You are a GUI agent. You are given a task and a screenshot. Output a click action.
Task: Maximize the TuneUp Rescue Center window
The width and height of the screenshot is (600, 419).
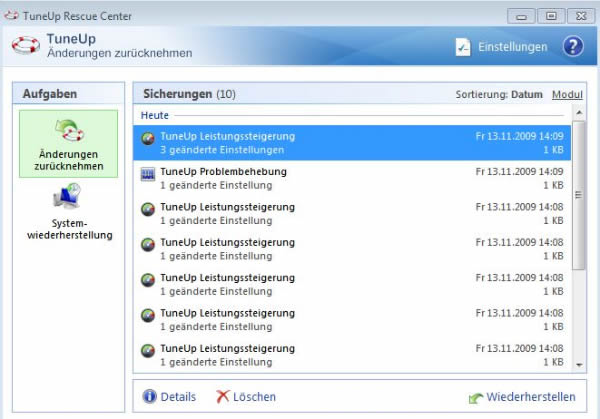[551, 16]
